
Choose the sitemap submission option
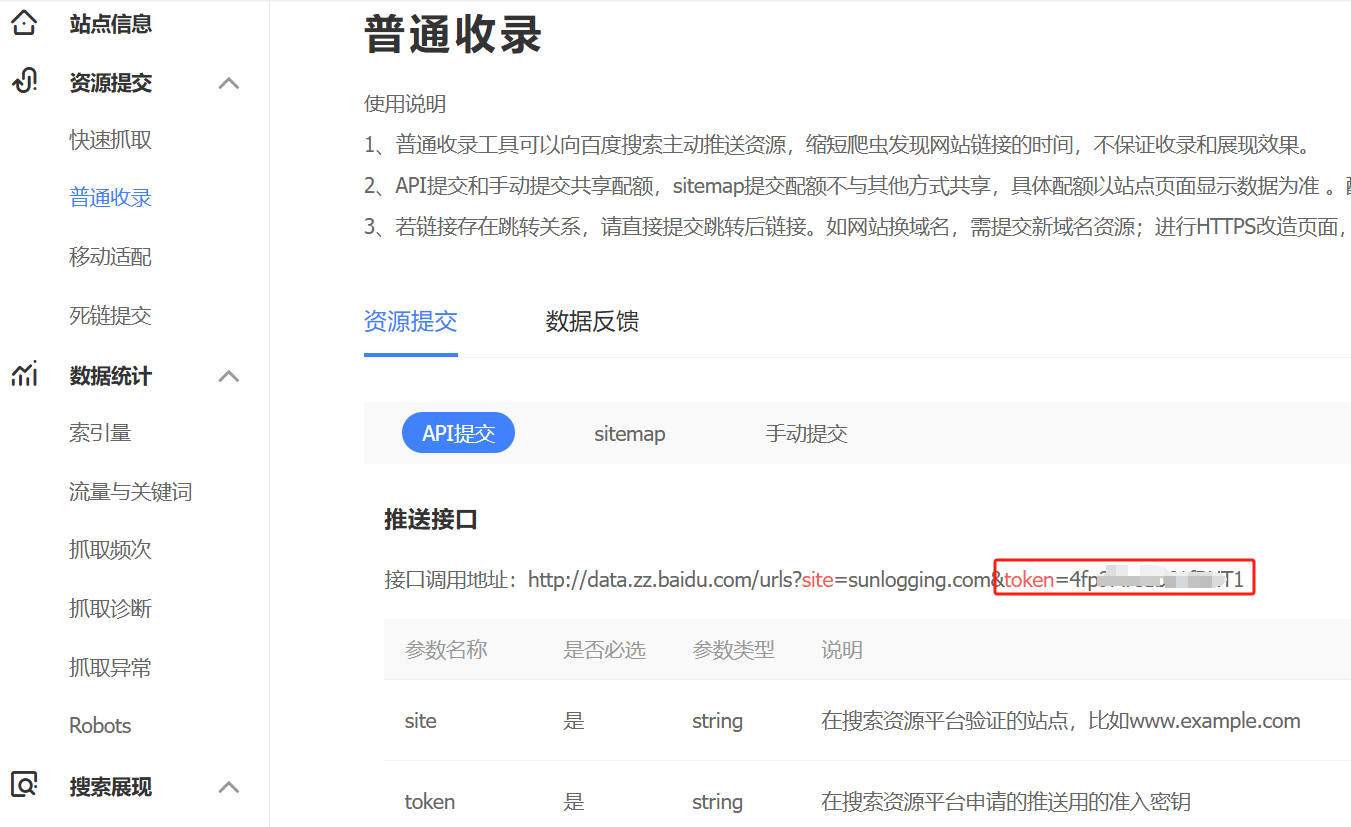(x=629, y=434)
